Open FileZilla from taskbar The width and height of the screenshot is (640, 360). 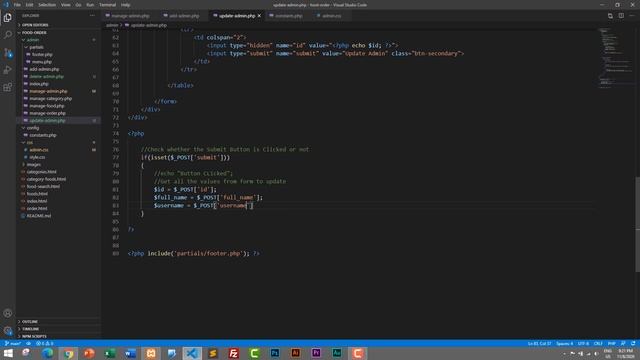(x=233, y=353)
